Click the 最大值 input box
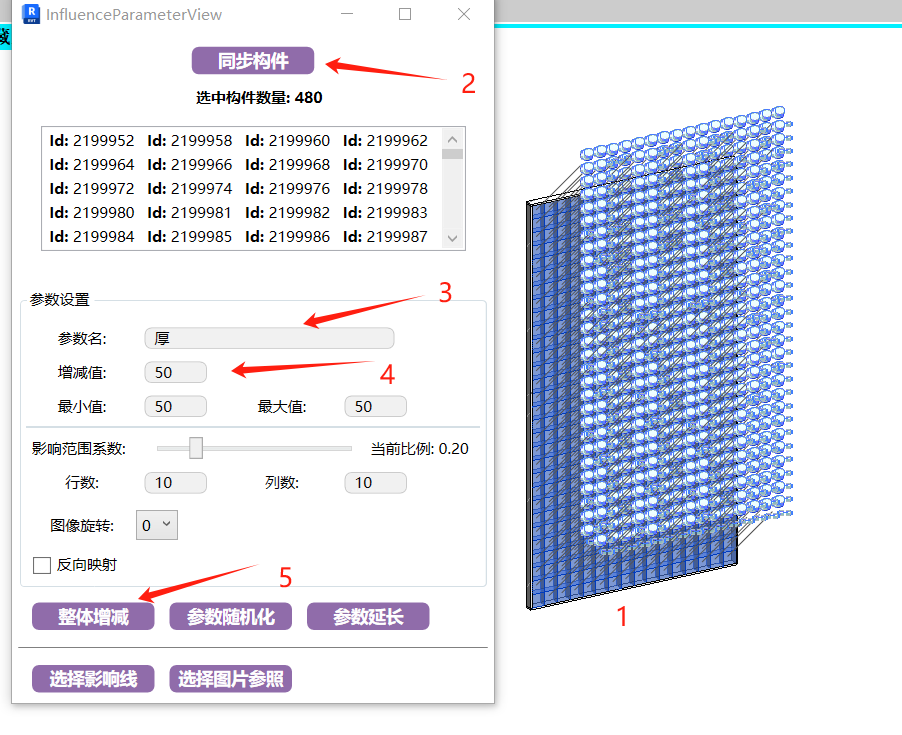This screenshot has width=902, height=735. pos(375,407)
